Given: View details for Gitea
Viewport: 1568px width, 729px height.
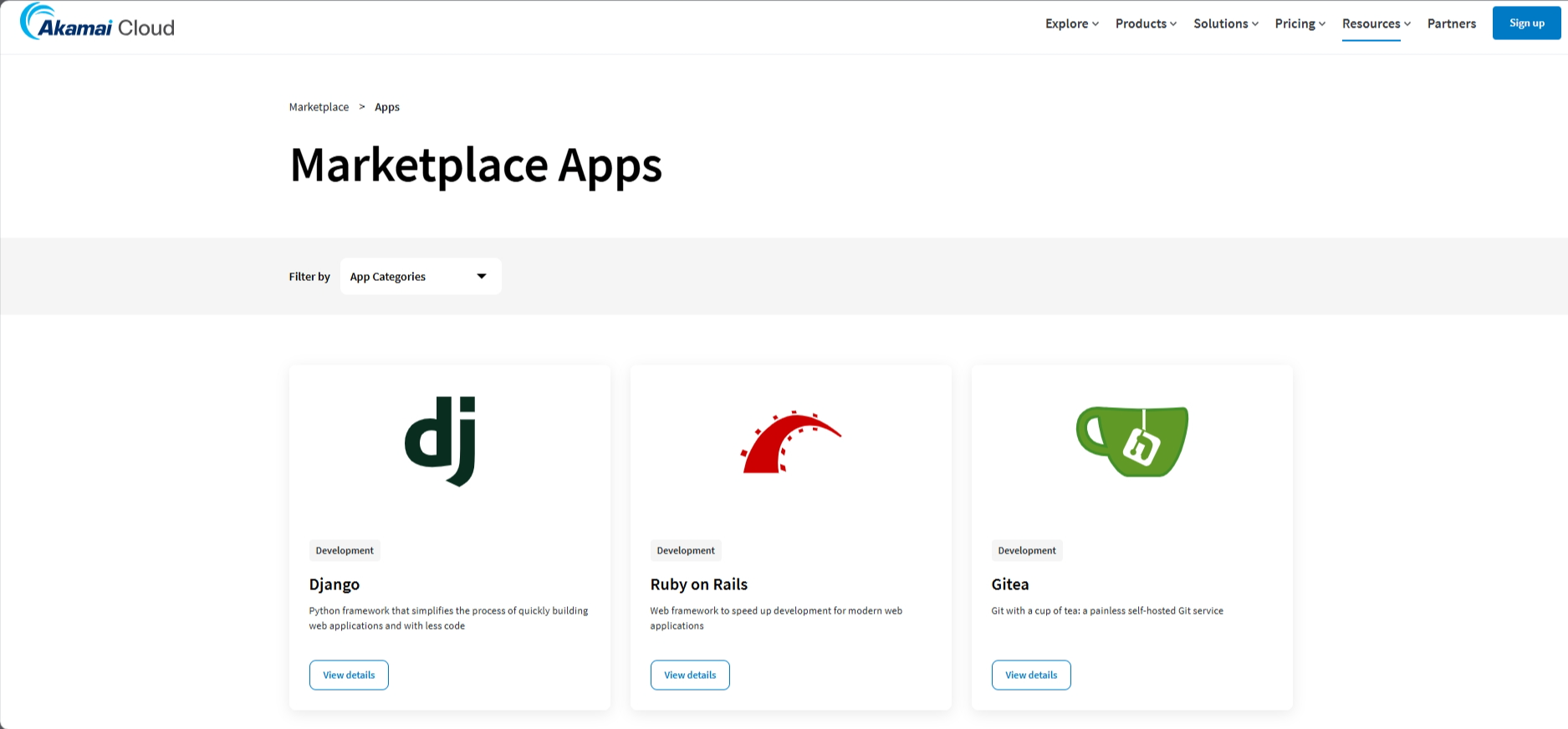Looking at the screenshot, I should tap(1031, 675).
